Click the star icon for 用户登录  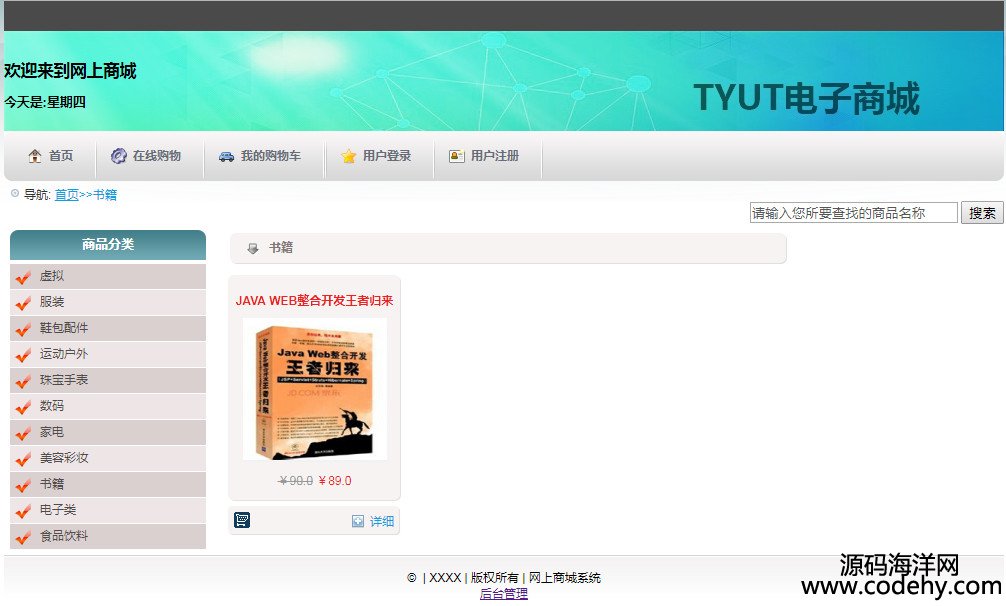[x=348, y=156]
